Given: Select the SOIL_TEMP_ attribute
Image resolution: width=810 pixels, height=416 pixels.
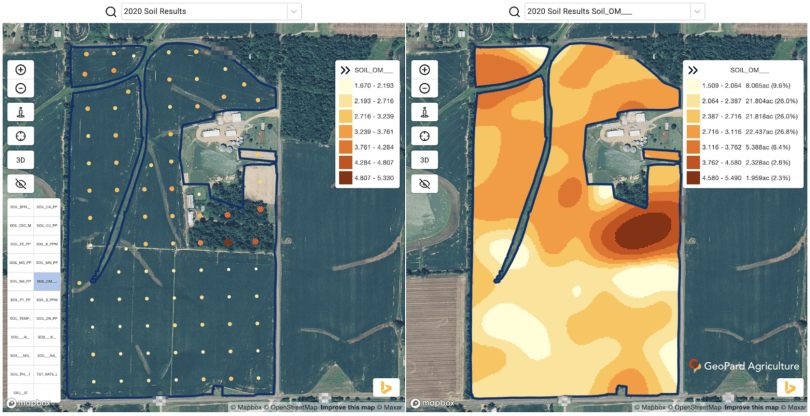Looking at the screenshot, I should (21, 319).
